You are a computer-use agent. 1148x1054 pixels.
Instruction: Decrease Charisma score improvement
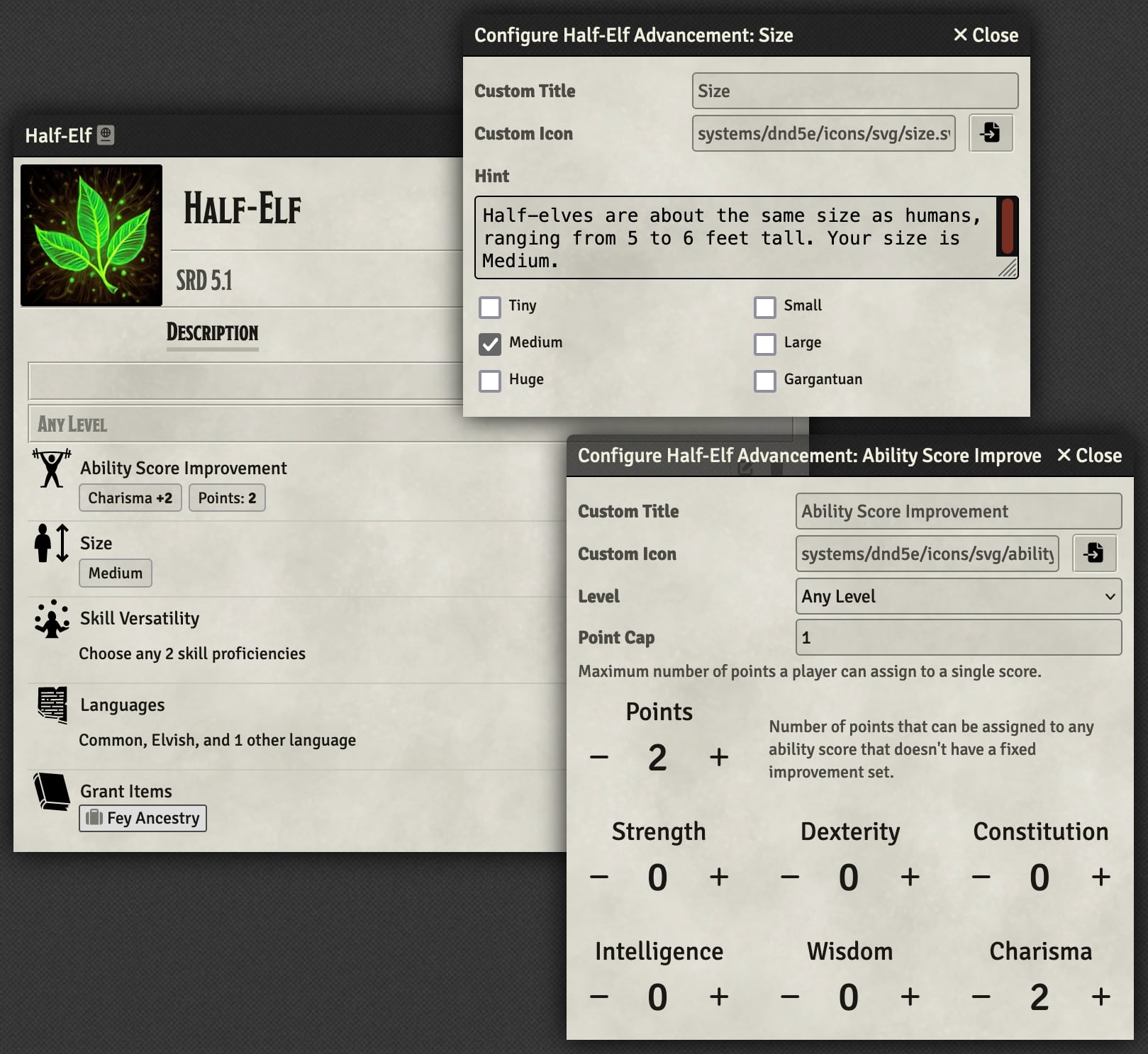981,997
